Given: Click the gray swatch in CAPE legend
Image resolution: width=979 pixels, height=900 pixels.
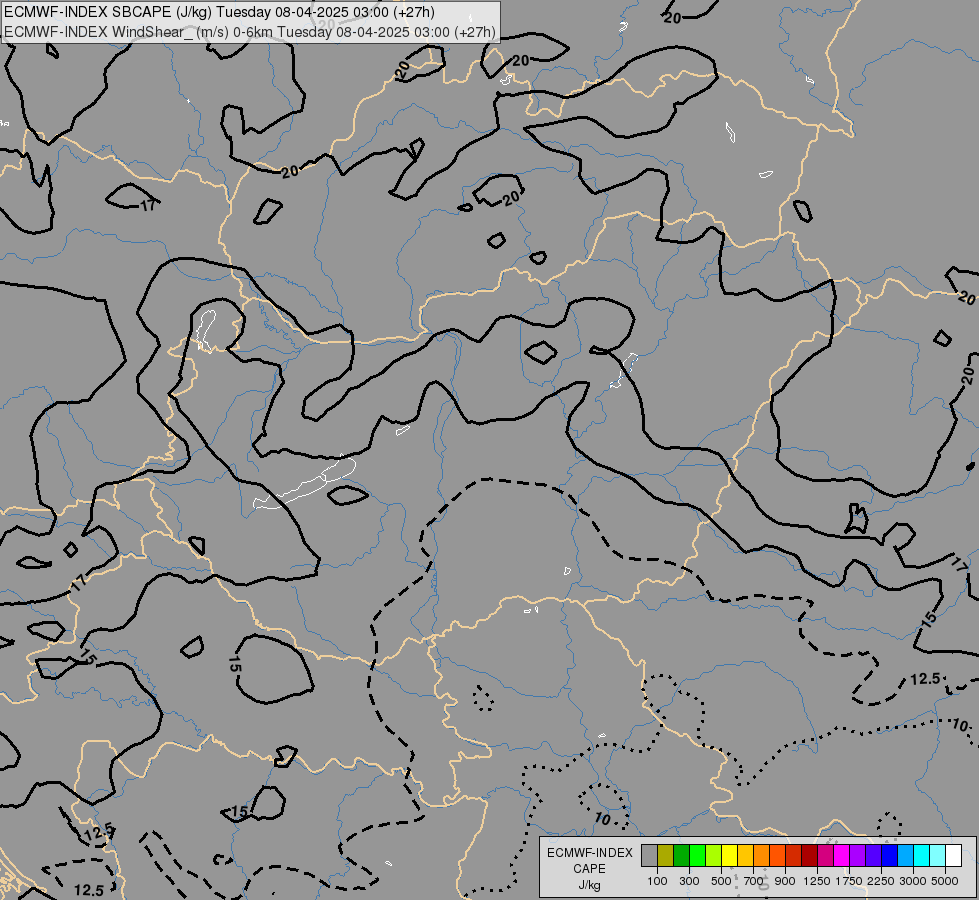Looking at the screenshot, I should click(x=650, y=856).
